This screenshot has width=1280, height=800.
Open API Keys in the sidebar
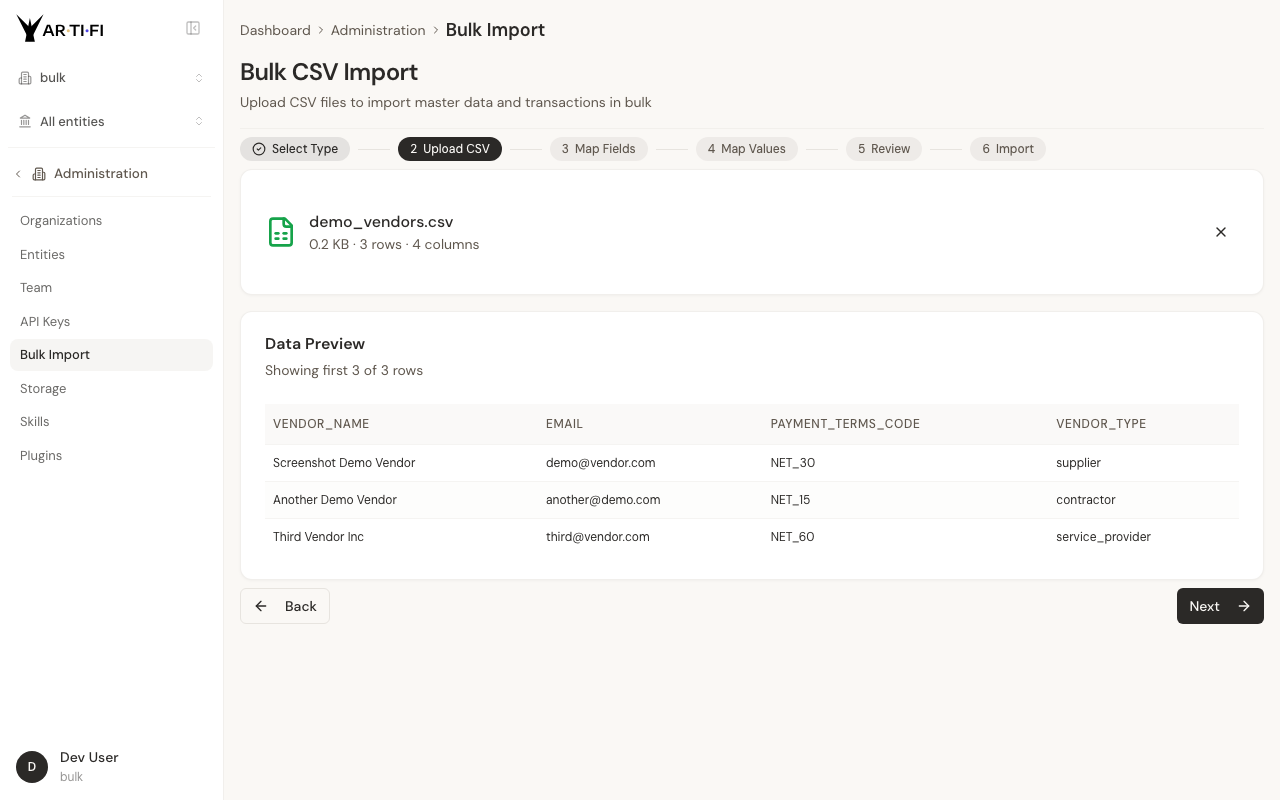click(45, 321)
